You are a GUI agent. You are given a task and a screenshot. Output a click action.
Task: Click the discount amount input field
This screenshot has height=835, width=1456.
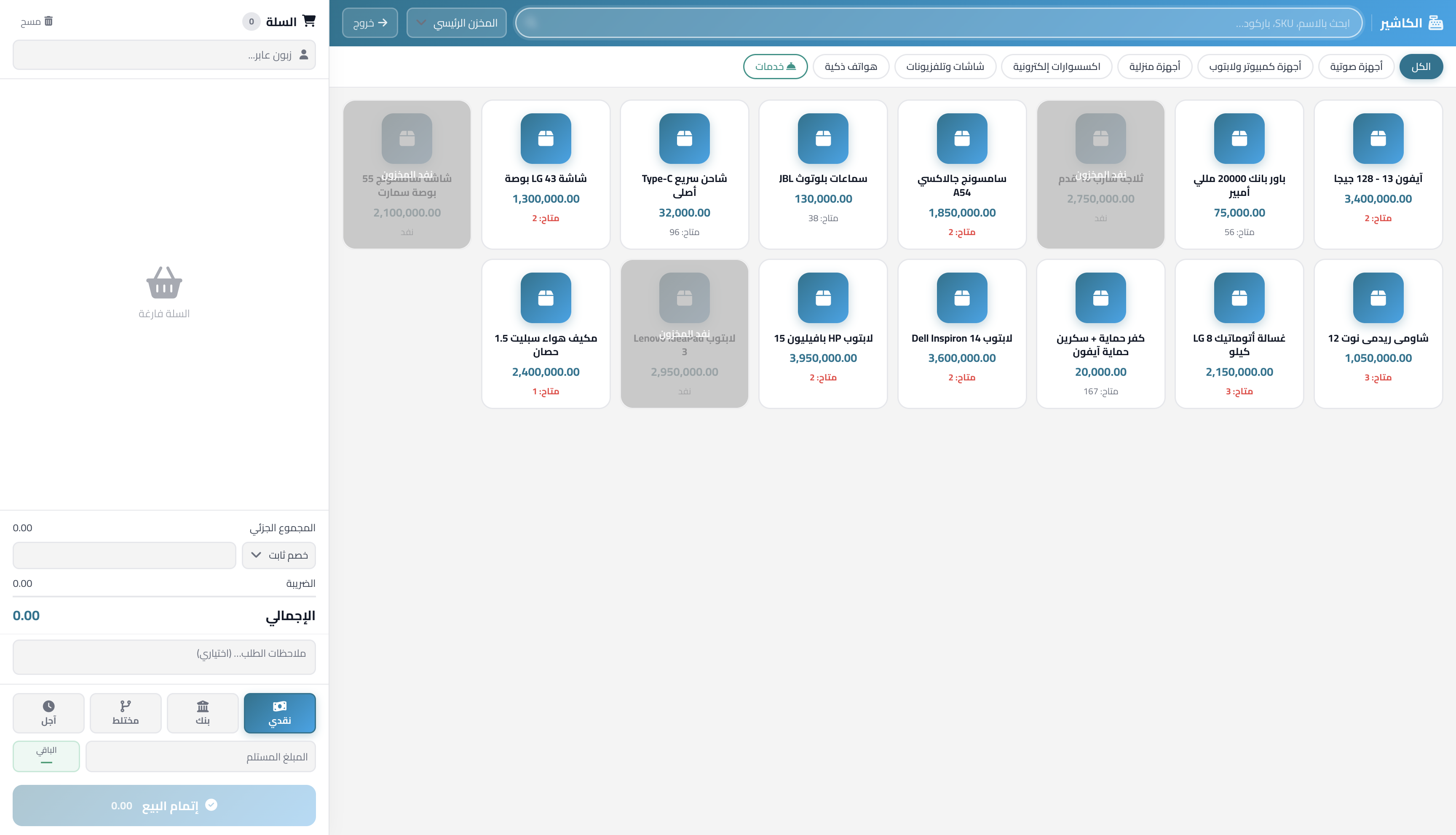tap(124, 555)
